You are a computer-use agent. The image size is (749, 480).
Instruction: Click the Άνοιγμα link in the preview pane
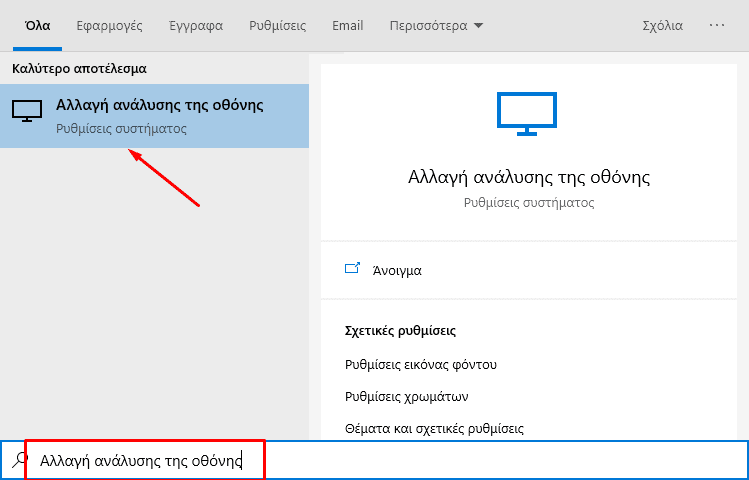(x=397, y=270)
